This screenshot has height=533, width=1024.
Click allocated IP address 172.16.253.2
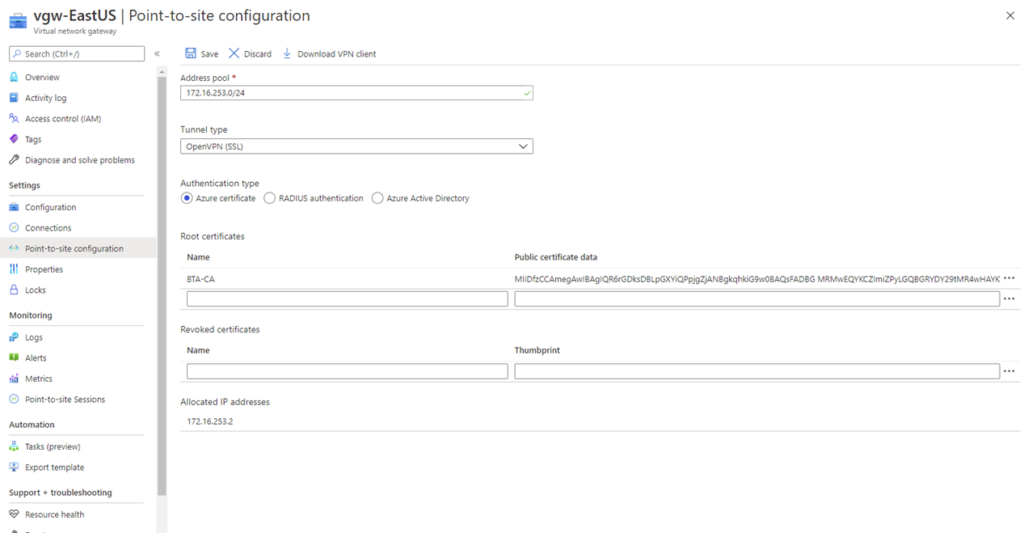pyautogui.click(x=210, y=421)
